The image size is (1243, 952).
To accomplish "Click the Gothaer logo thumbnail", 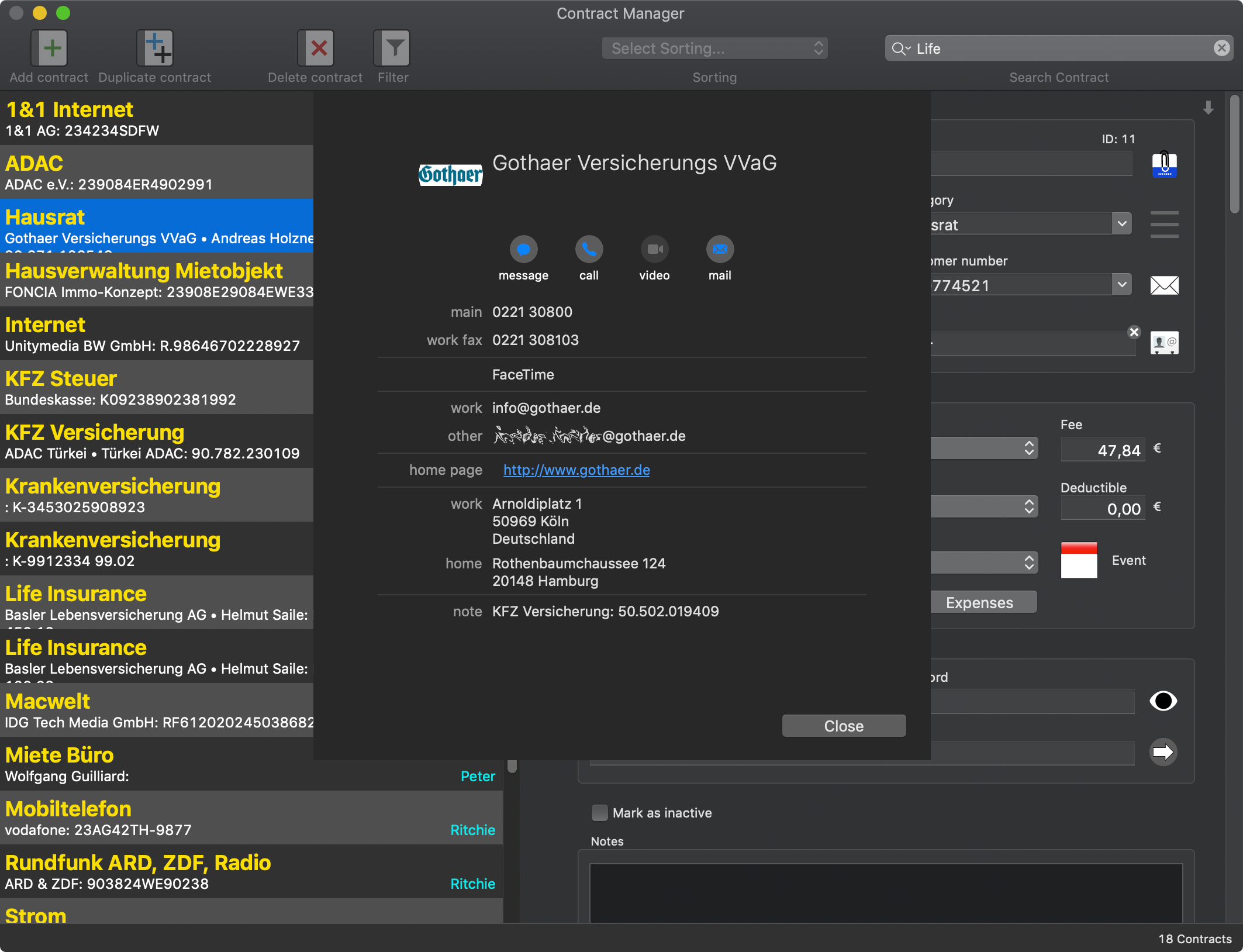I will [x=450, y=174].
